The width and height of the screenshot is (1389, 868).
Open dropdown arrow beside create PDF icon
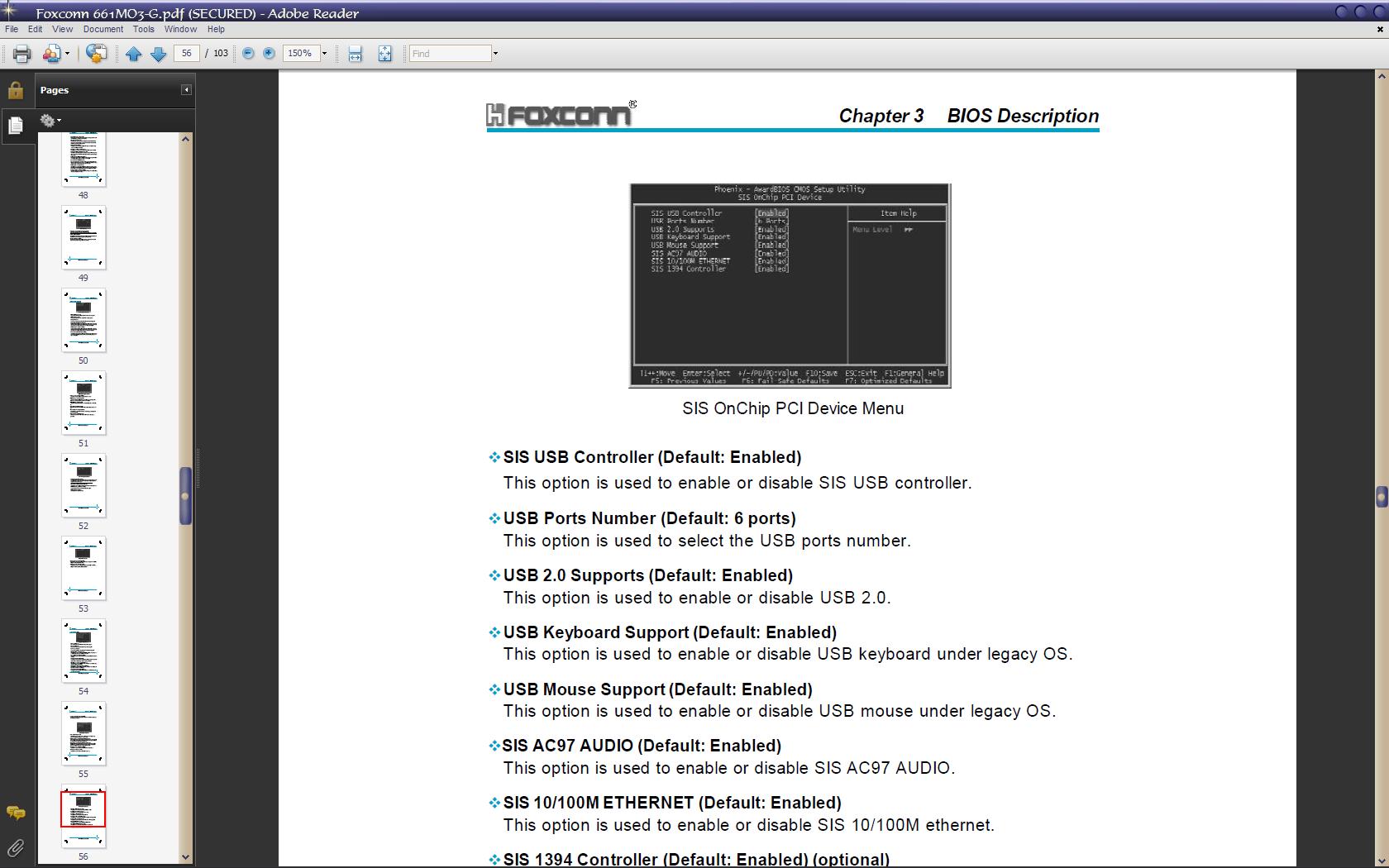click(67, 54)
